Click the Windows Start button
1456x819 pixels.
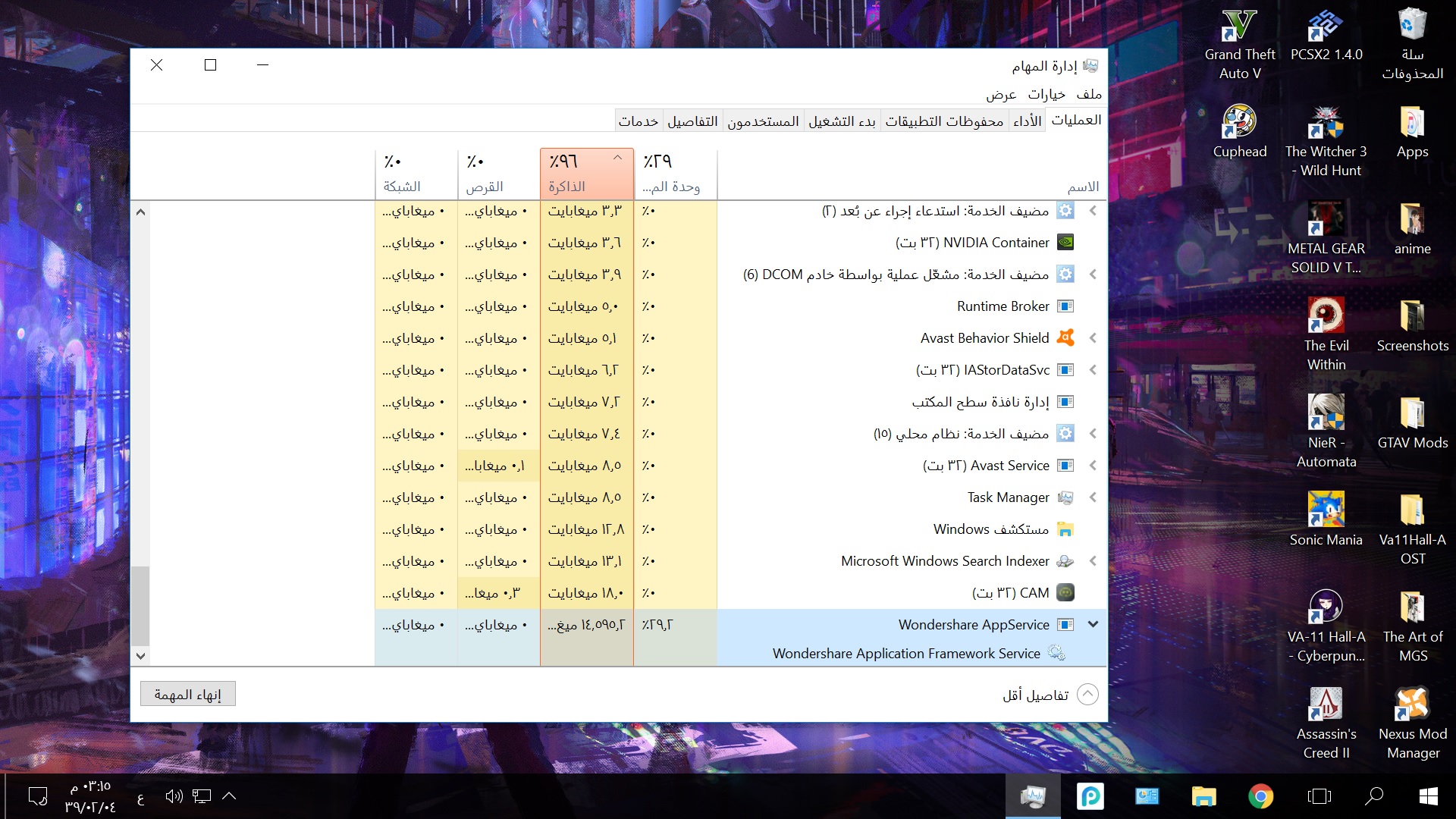1428,796
